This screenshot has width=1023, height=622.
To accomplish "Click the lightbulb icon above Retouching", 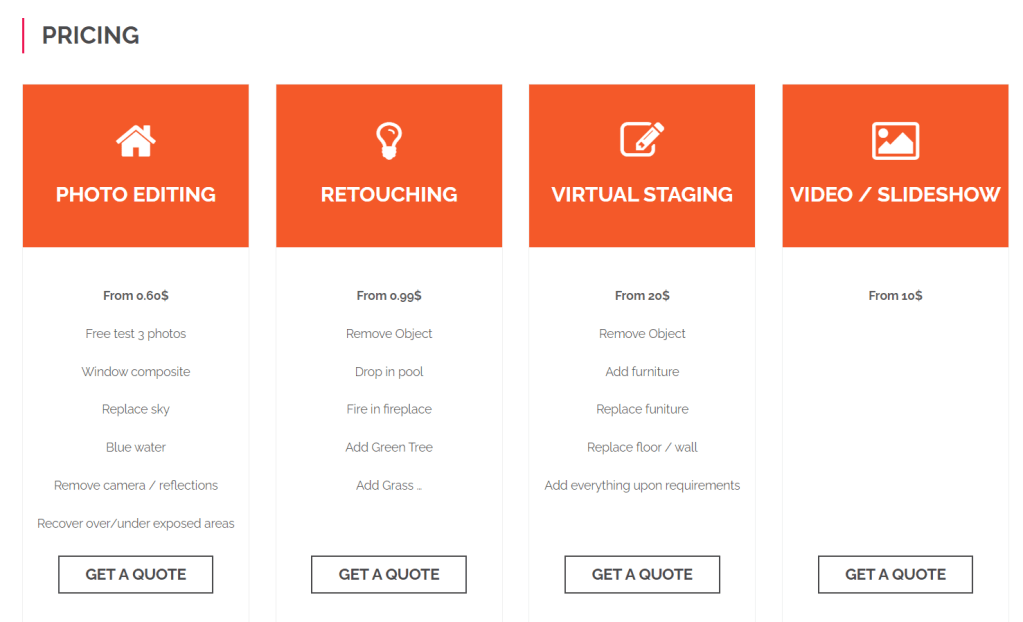I will click(x=388, y=141).
